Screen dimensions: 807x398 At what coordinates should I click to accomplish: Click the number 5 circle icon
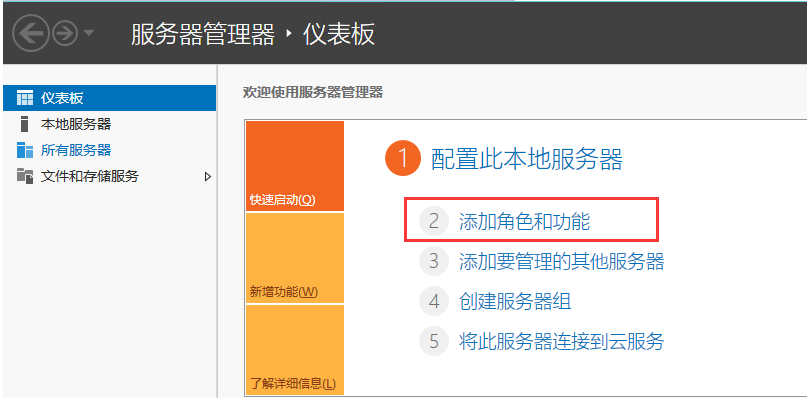tap(434, 341)
